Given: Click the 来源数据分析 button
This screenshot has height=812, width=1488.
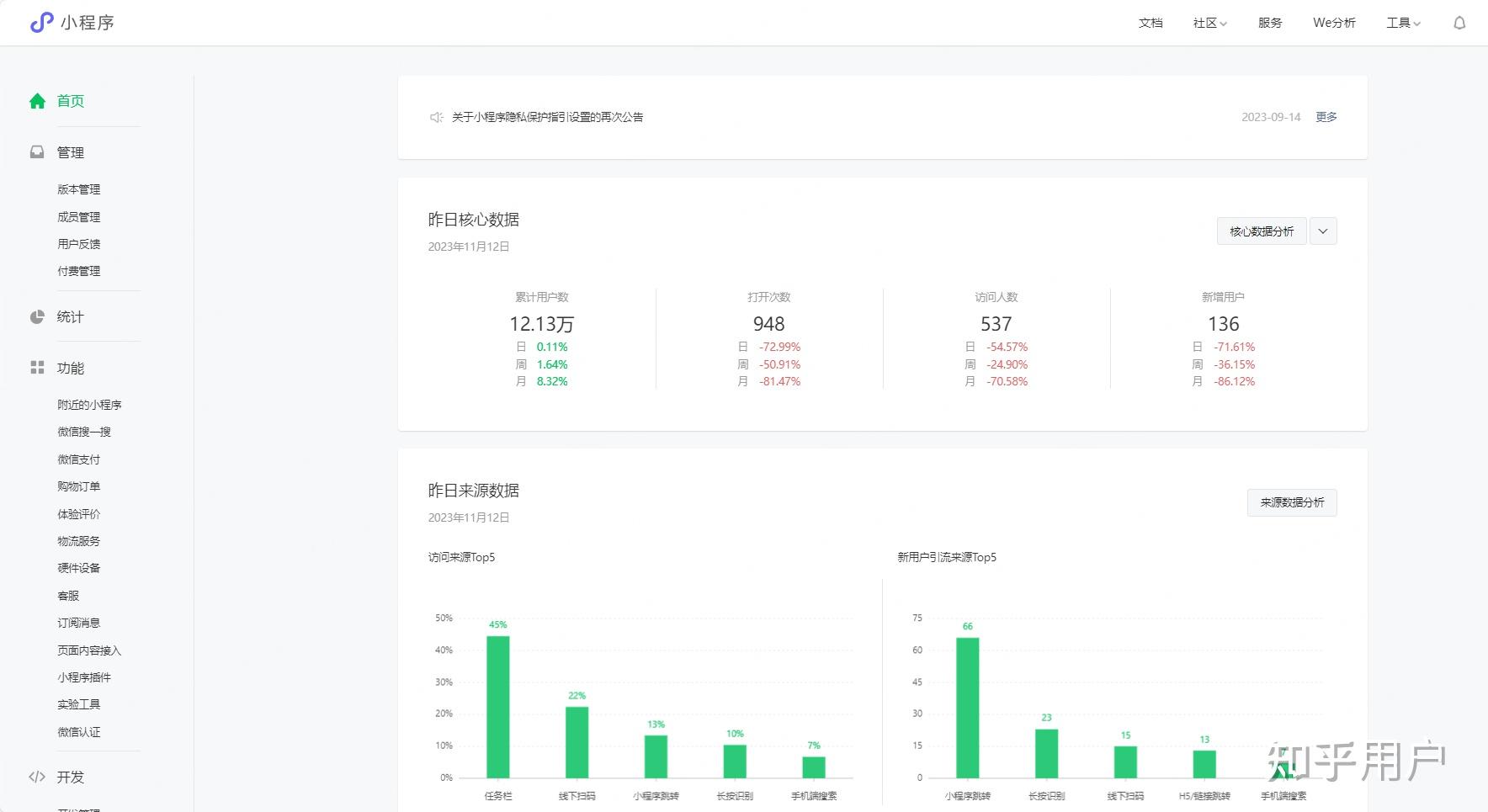Looking at the screenshot, I should click(x=1292, y=502).
